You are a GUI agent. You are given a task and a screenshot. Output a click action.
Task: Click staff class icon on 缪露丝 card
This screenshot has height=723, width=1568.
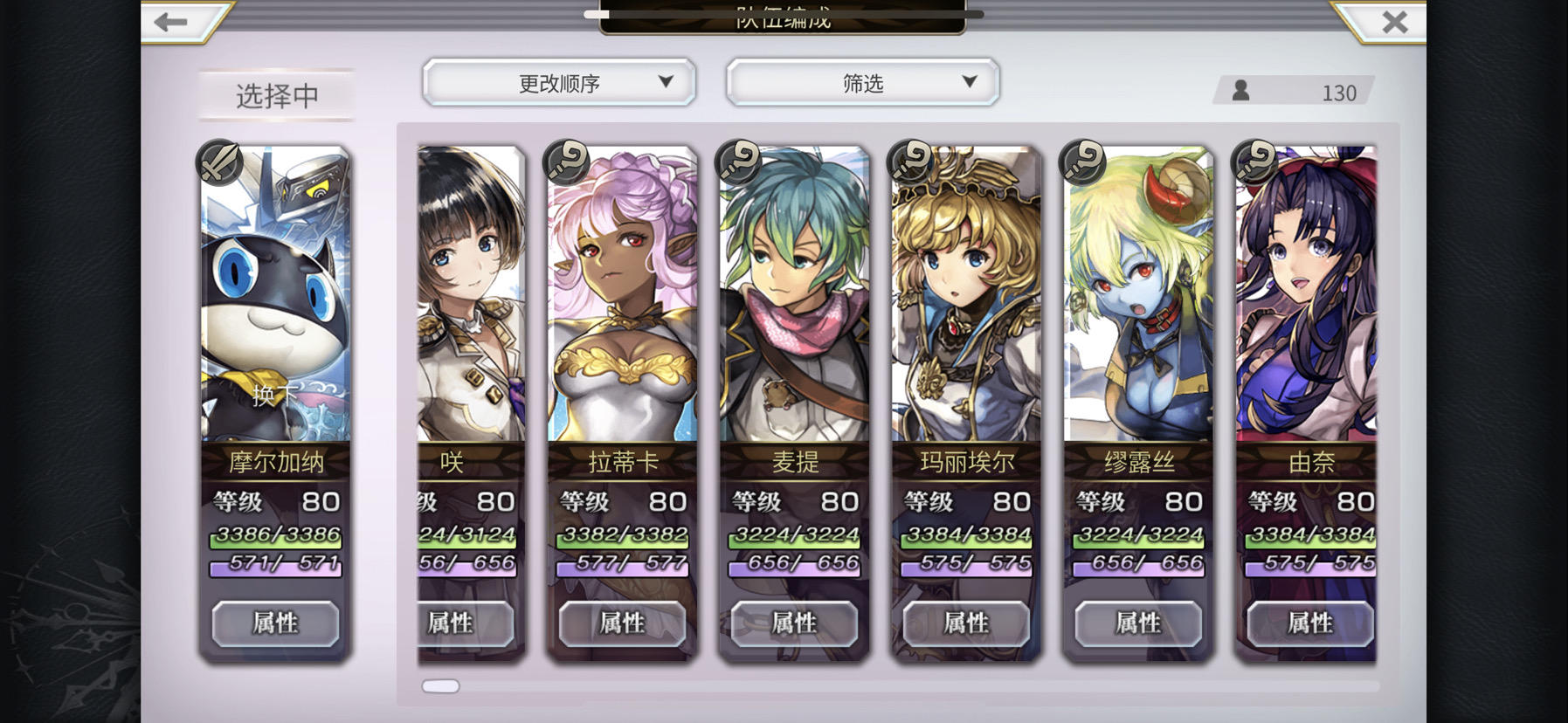[x=1082, y=162]
